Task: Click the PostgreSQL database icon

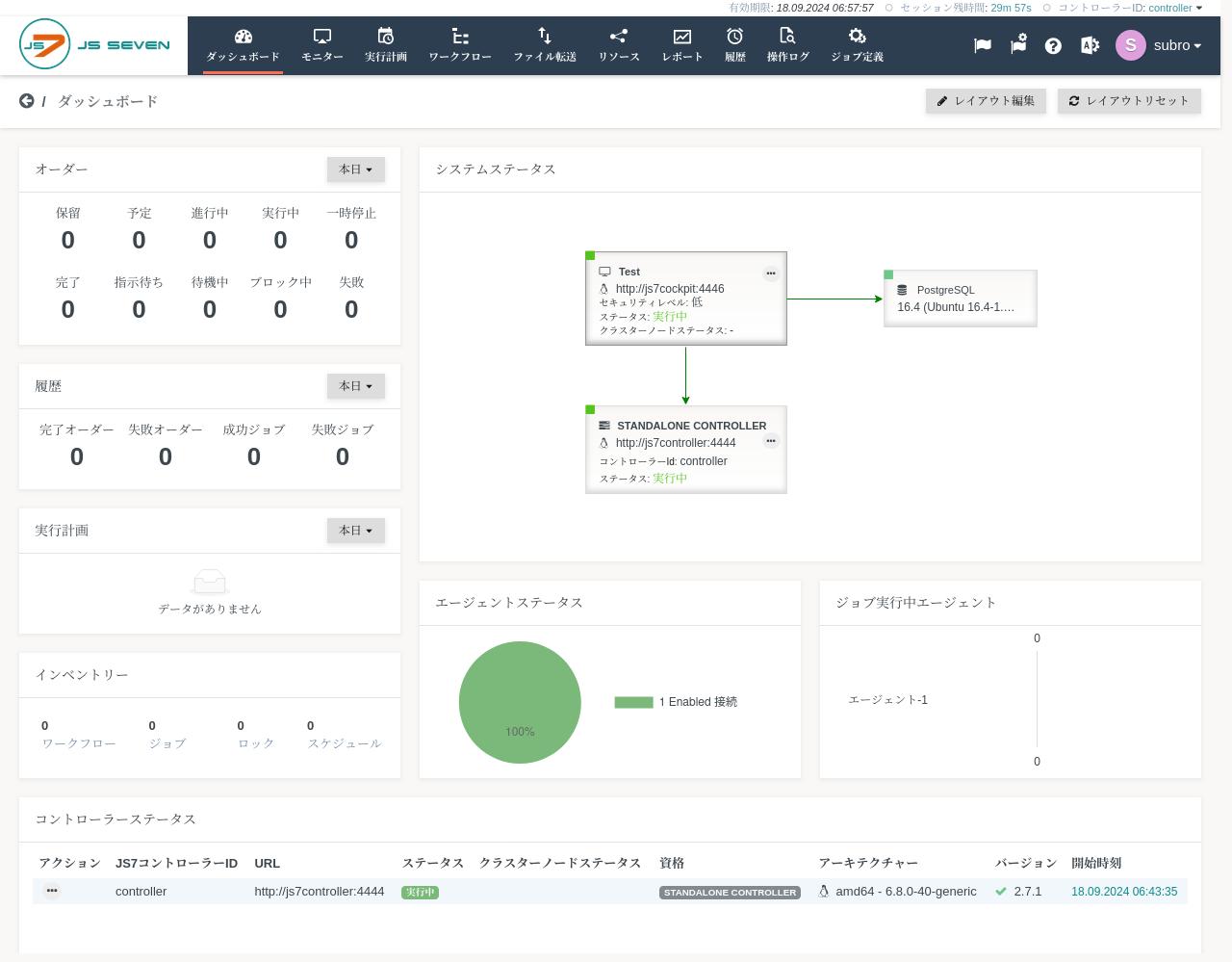Action: point(902,290)
